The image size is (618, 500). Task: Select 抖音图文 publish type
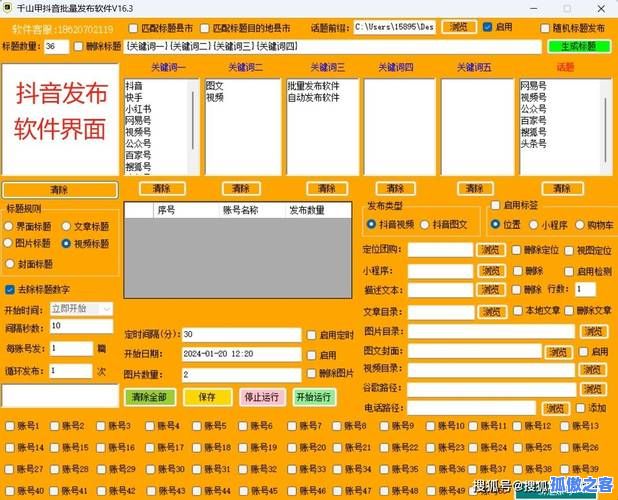424,225
